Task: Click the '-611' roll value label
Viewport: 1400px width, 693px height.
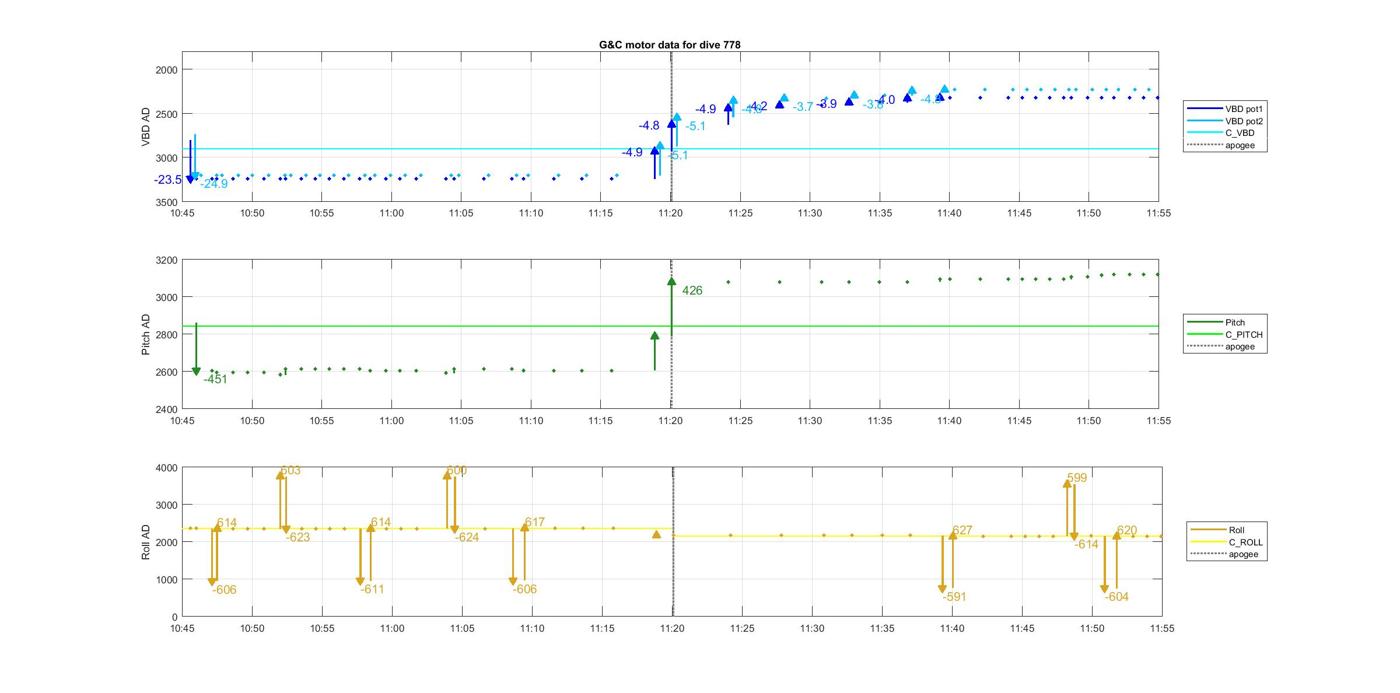Action: tap(372, 590)
